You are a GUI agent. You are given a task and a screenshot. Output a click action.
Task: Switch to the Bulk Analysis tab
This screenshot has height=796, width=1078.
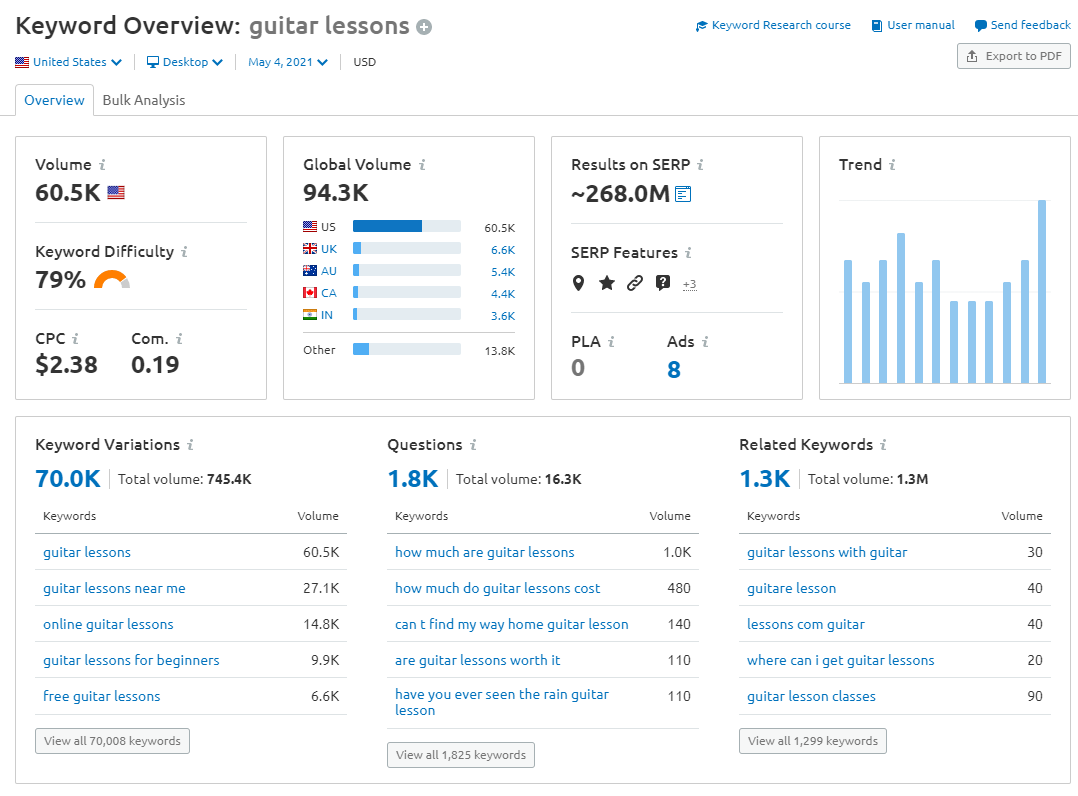click(x=143, y=100)
